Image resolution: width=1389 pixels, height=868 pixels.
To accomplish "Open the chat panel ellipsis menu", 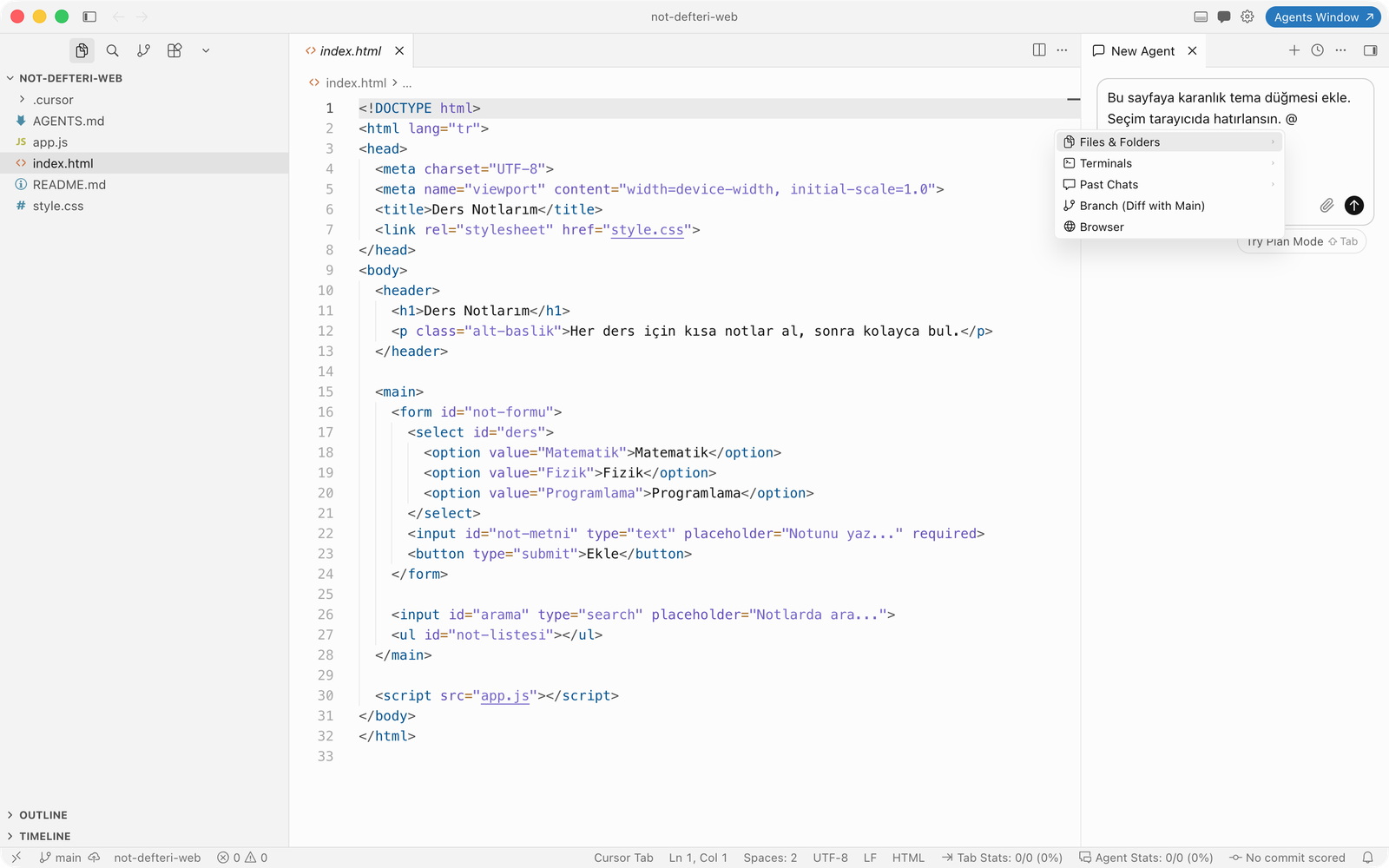I will [1341, 50].
